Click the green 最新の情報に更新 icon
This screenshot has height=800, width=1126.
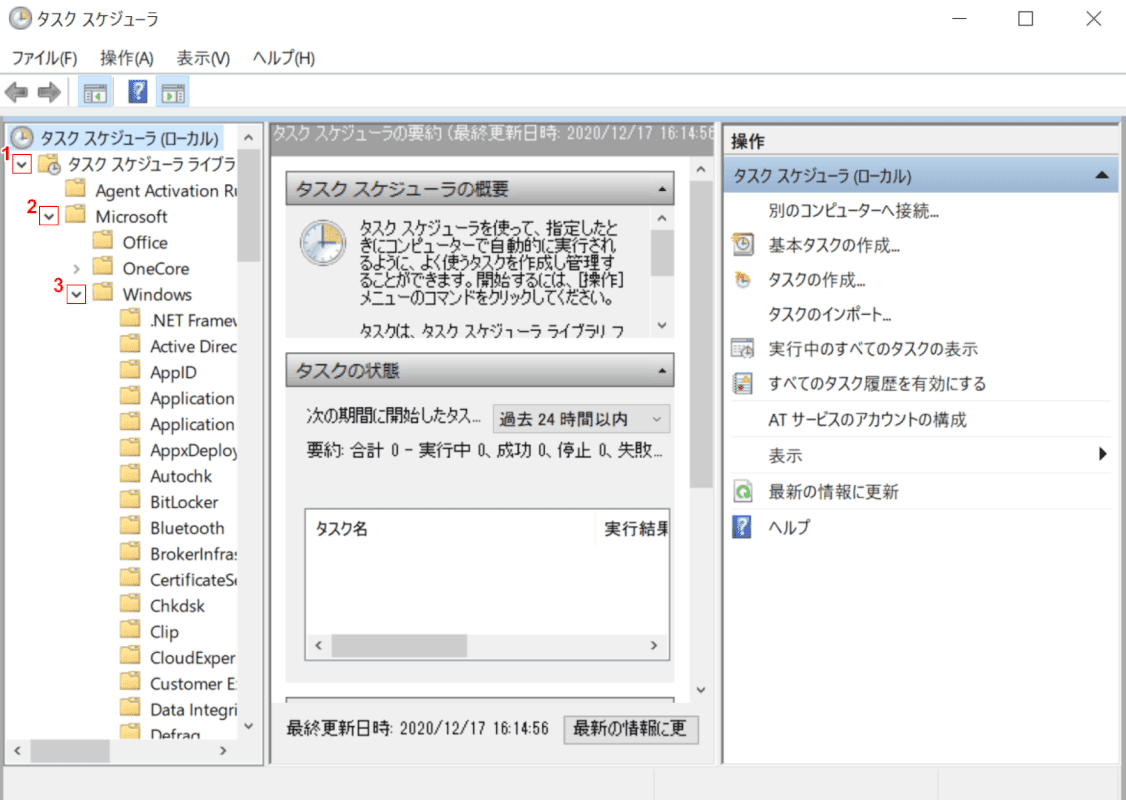pyautogui.click(x=743, y=491)
